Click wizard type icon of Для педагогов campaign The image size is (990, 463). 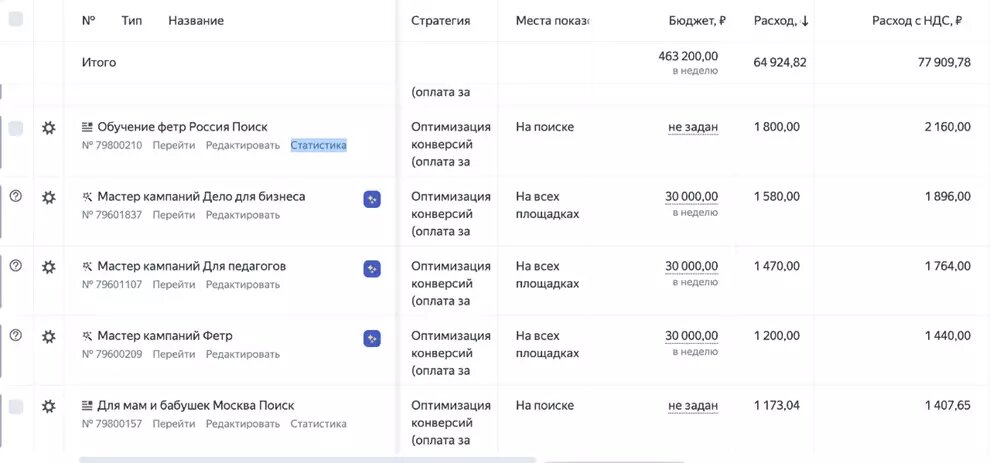88,266
